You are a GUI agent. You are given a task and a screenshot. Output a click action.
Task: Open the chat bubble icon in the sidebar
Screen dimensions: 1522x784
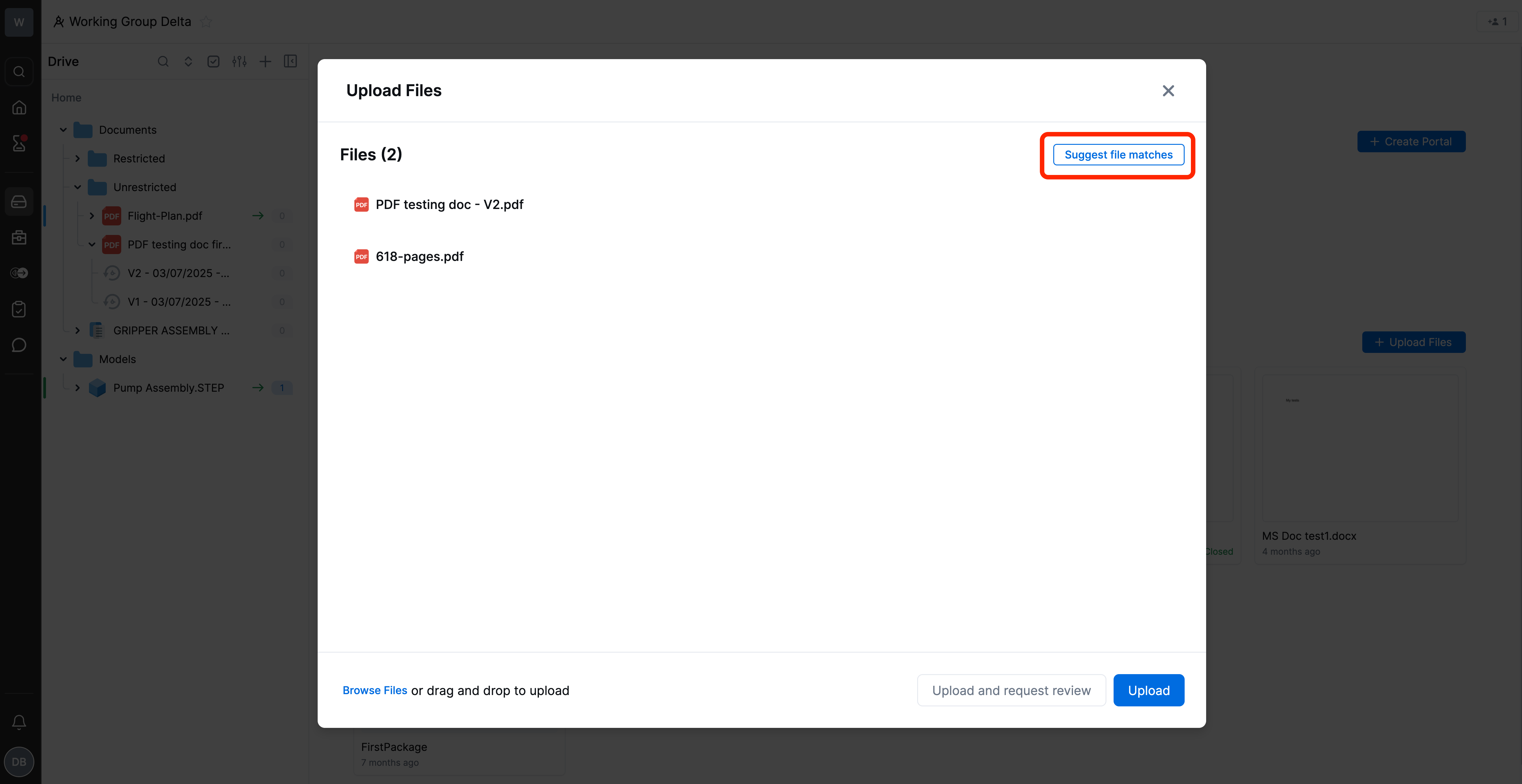pos(19,345)
